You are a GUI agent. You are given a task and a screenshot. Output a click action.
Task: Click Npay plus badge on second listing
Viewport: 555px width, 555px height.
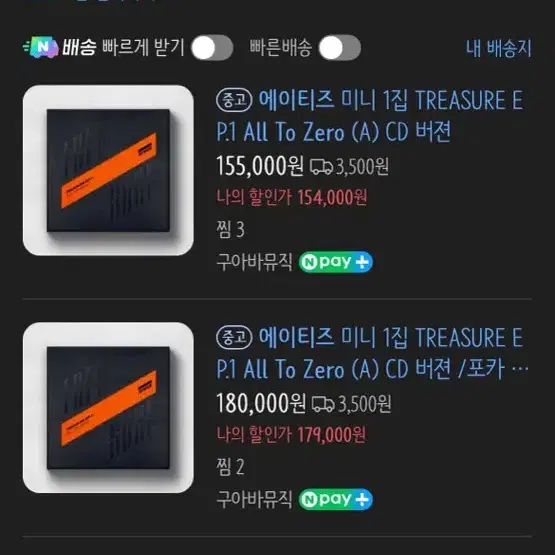(336, 499)
